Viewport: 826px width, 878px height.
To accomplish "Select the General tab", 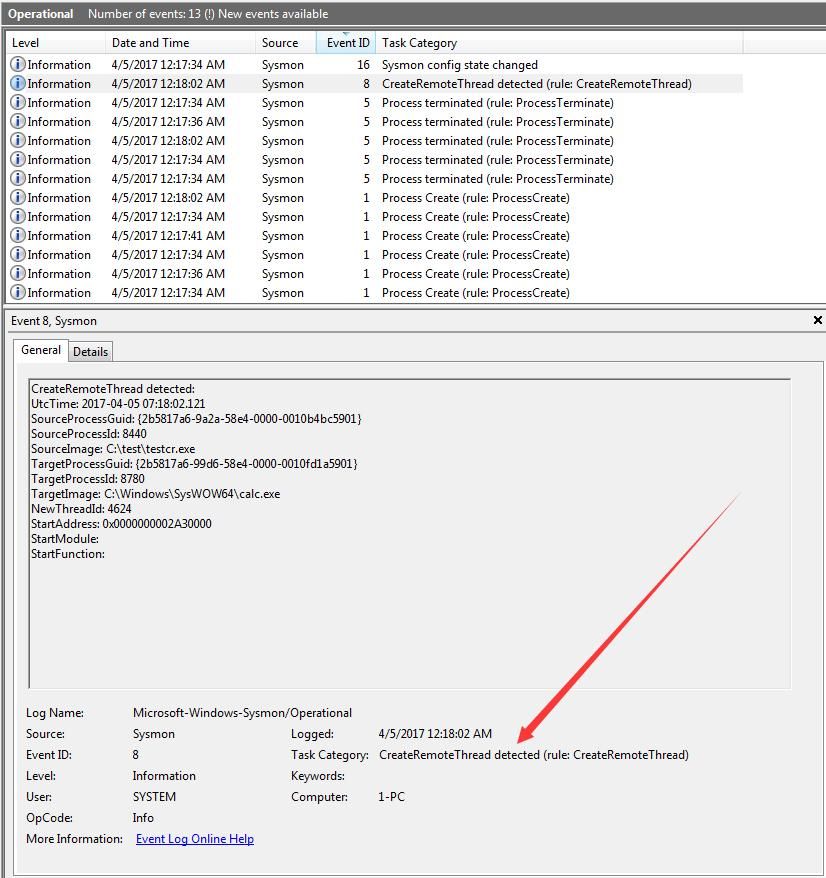I will pos(41,350).
